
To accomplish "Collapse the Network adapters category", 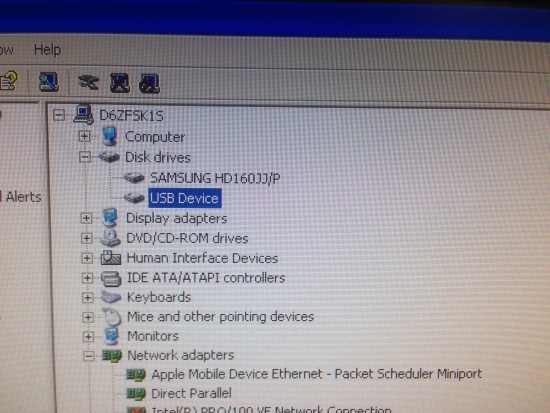I will pyautogui.click(x=89, y=356).
